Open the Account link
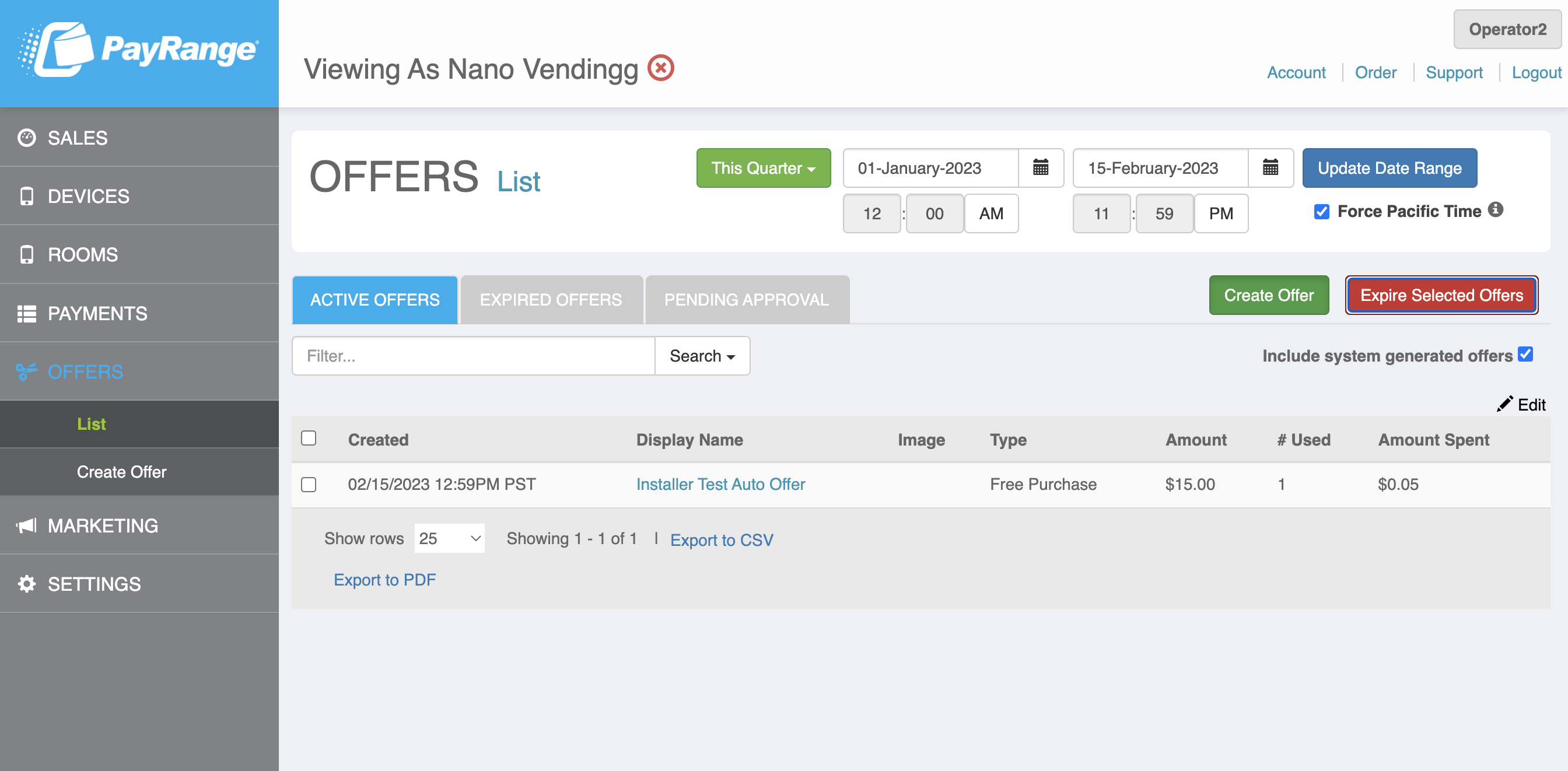Screen dimensions: 1568x771 1297,72
